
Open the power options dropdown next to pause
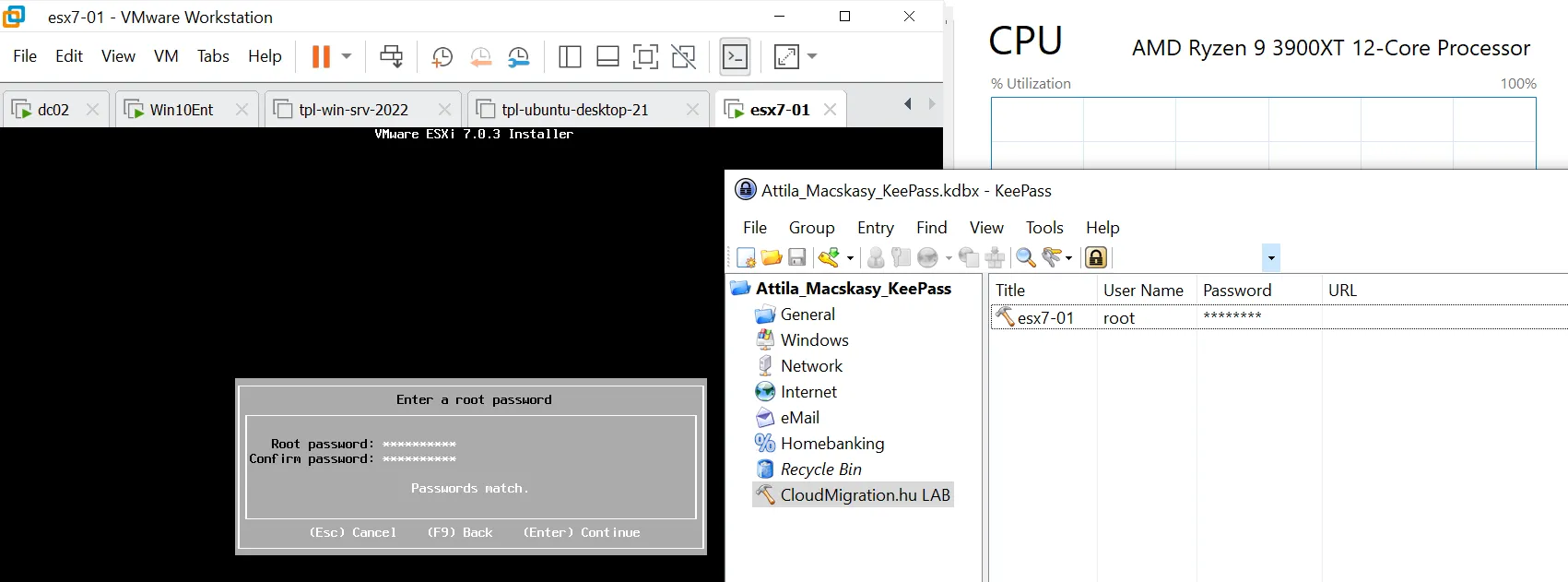tap(347, 56)
